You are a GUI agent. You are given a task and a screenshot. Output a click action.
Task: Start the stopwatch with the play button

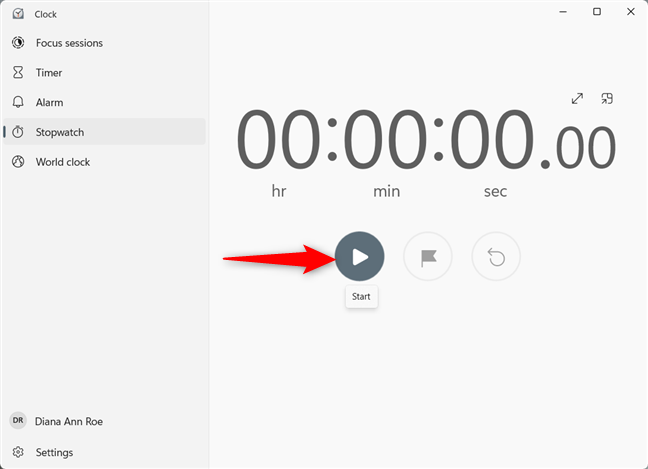tap(360, 256)
